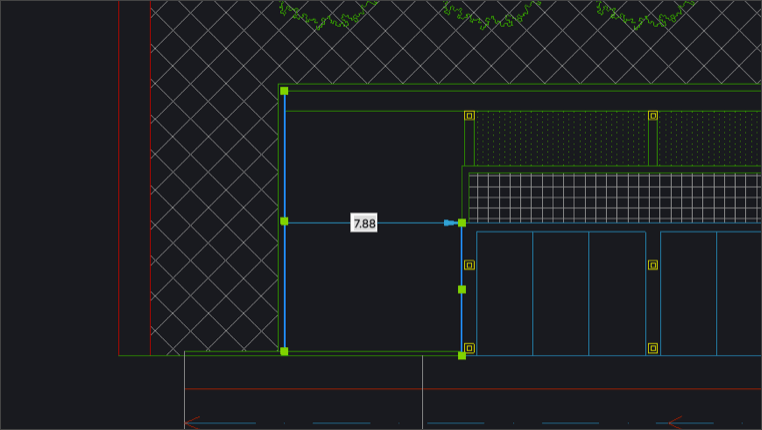762x430 pixels.
Task: Click the 7.88 dimension value field
Action: (364, 223)
